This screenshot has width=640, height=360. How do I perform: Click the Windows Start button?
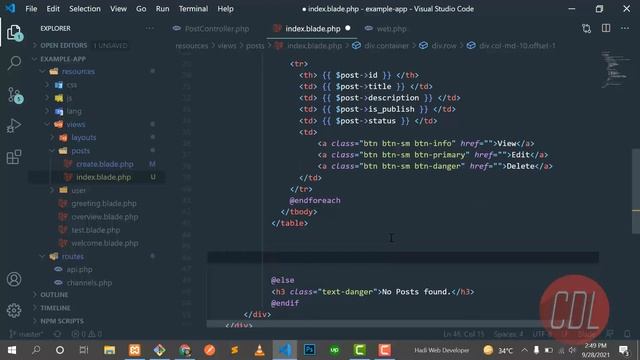pos(11,350)
